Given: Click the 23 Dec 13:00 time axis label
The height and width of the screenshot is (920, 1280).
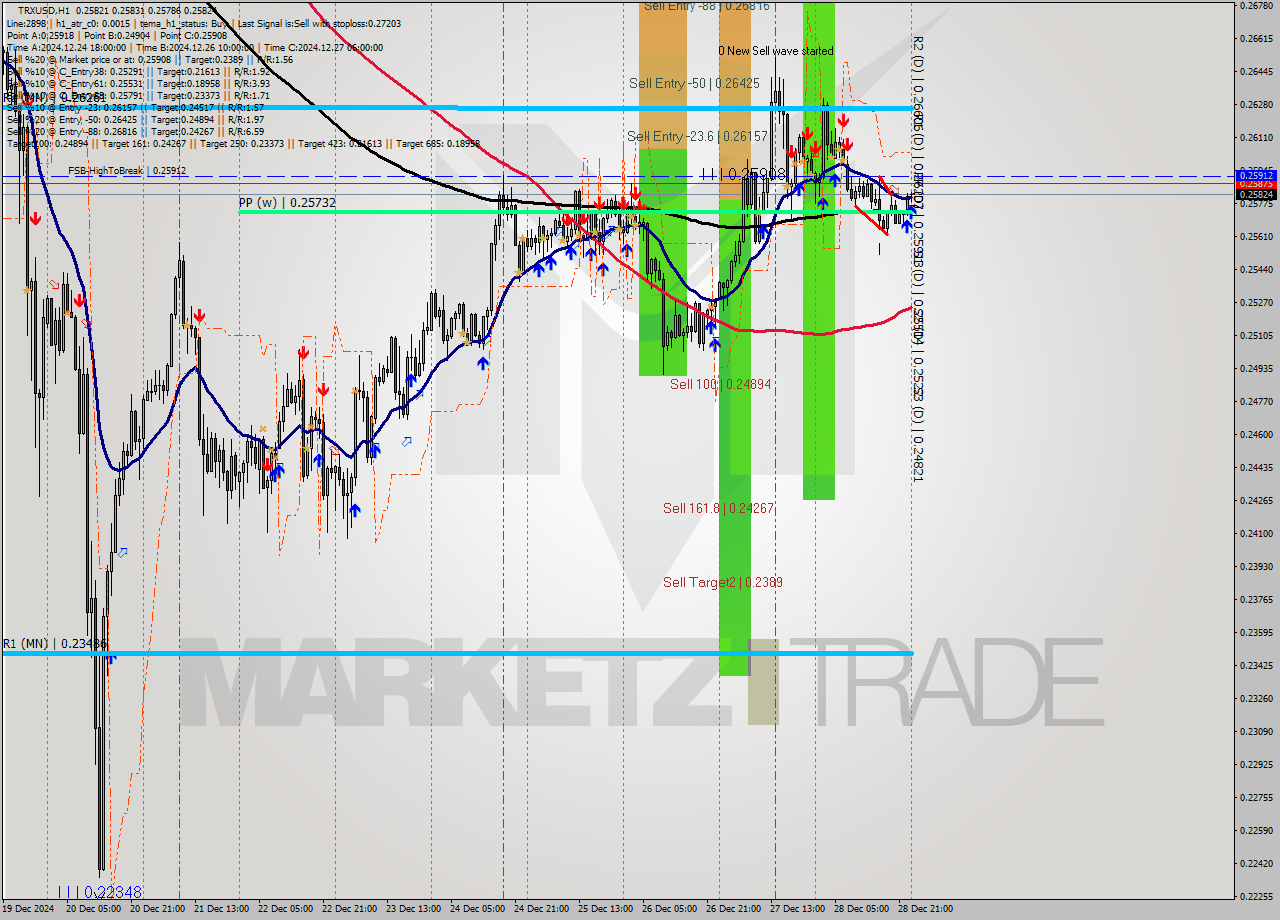Looking at the screenshot, I should [x=413, y=909].
